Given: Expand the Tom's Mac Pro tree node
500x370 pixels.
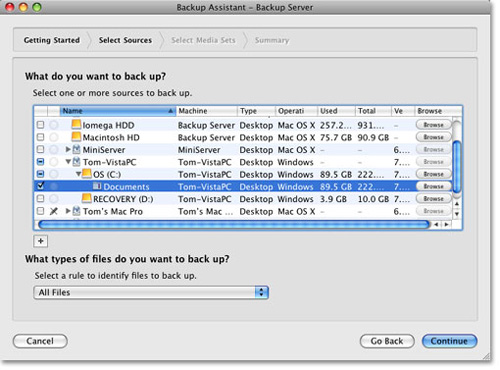Looking at the screenshot, I should (x=68, y=211).
